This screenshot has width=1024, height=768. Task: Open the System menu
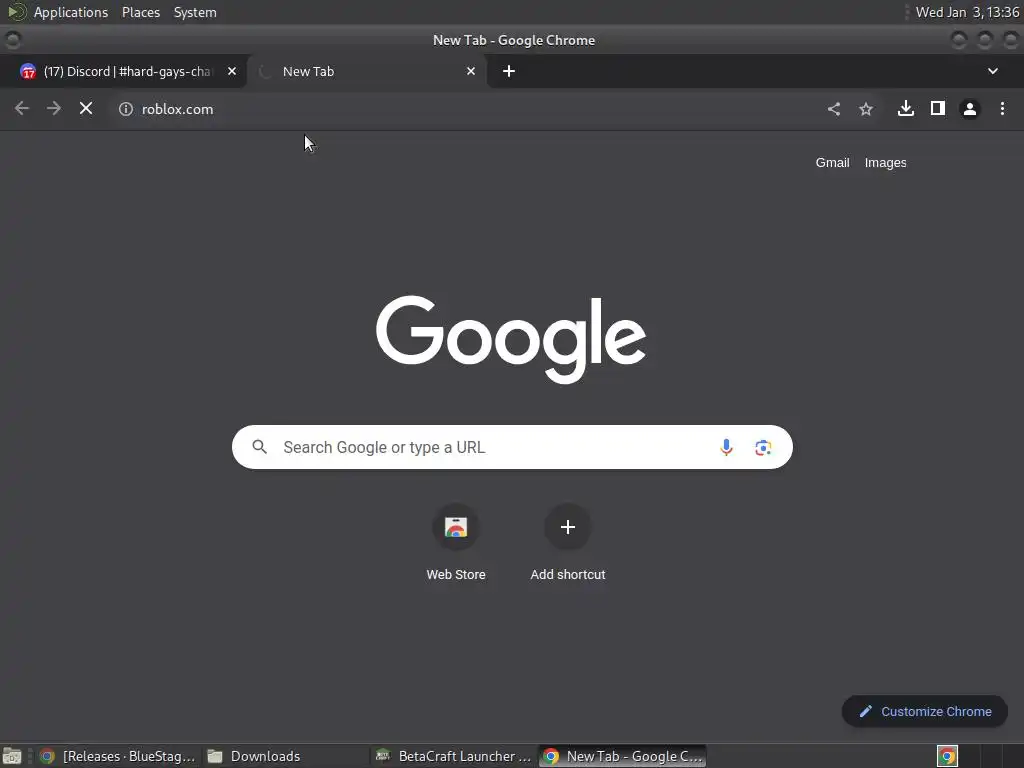point(195,12)
